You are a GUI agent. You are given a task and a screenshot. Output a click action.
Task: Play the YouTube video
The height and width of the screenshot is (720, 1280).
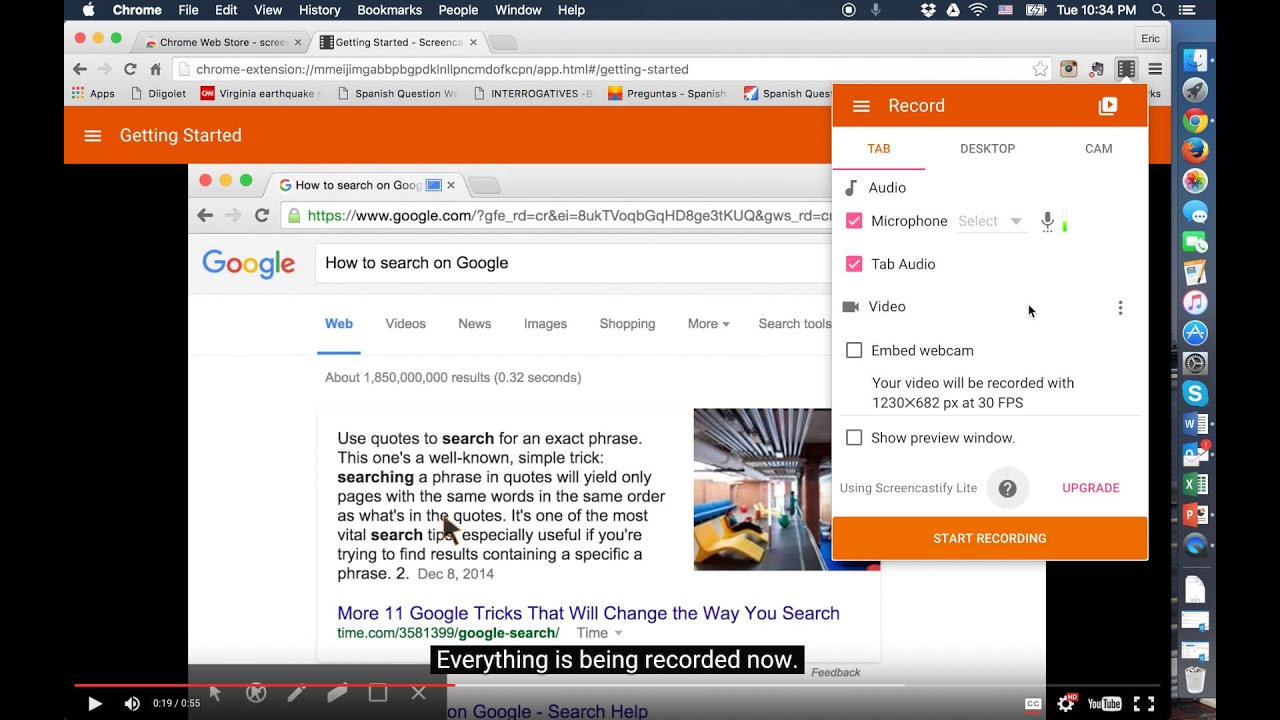pos(95,704)
